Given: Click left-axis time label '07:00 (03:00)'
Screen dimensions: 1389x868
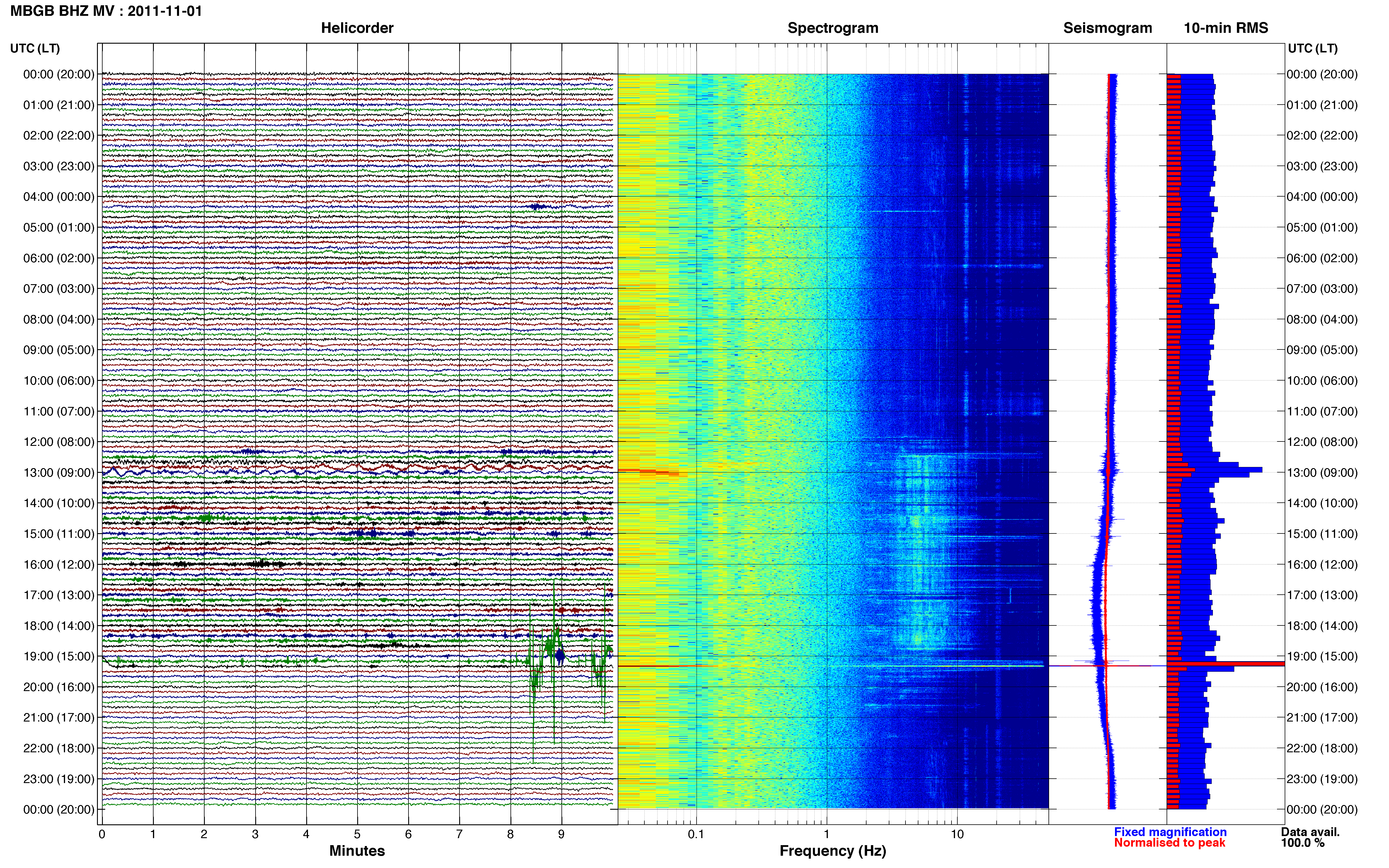Looking at the screenshot, I should tap(59, 289).
